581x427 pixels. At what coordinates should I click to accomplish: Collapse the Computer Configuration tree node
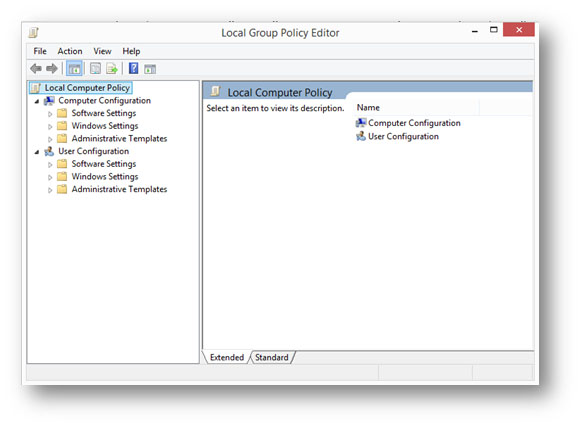coord(37,101)
